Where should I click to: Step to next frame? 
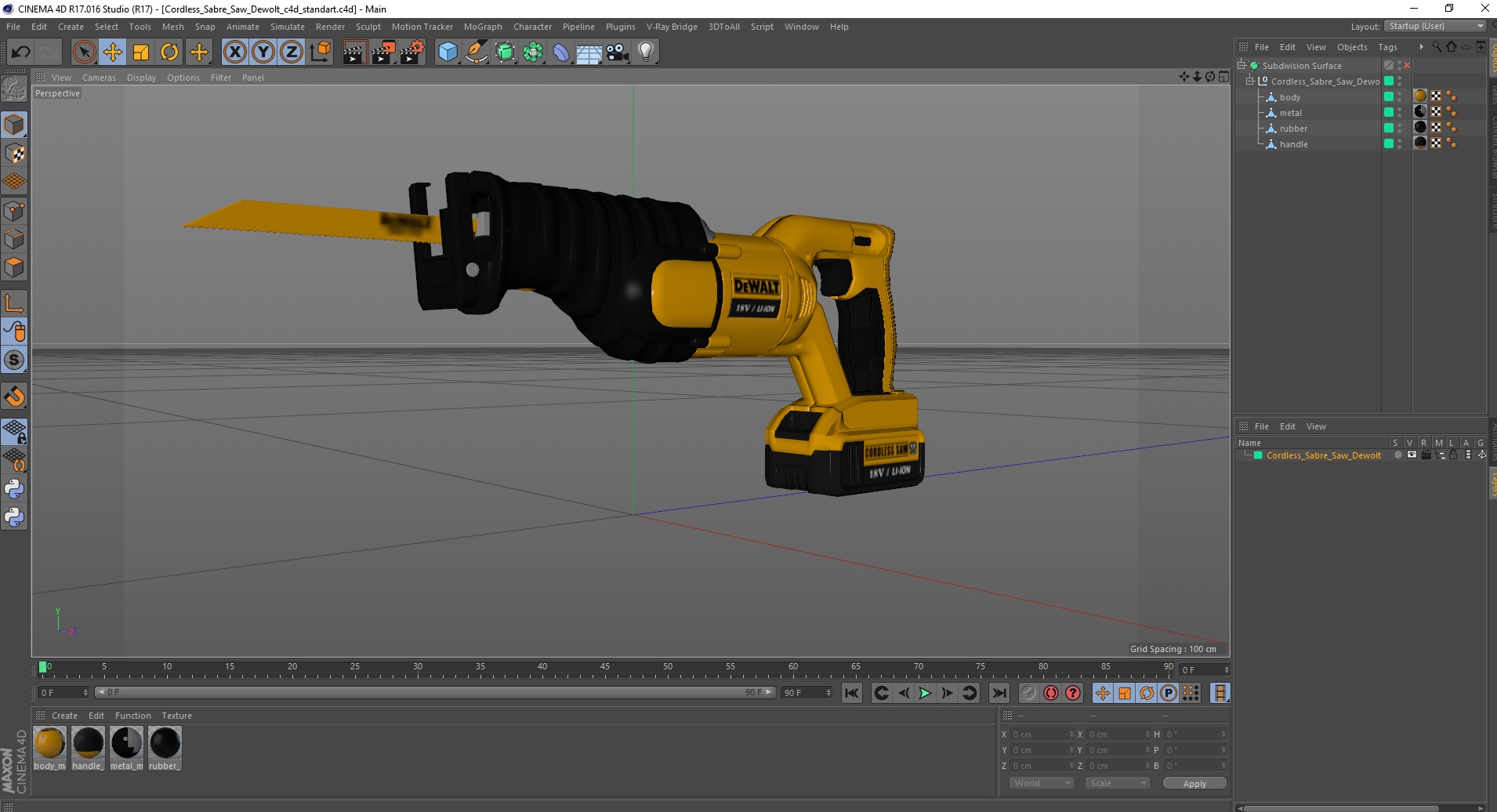(947, 693)
